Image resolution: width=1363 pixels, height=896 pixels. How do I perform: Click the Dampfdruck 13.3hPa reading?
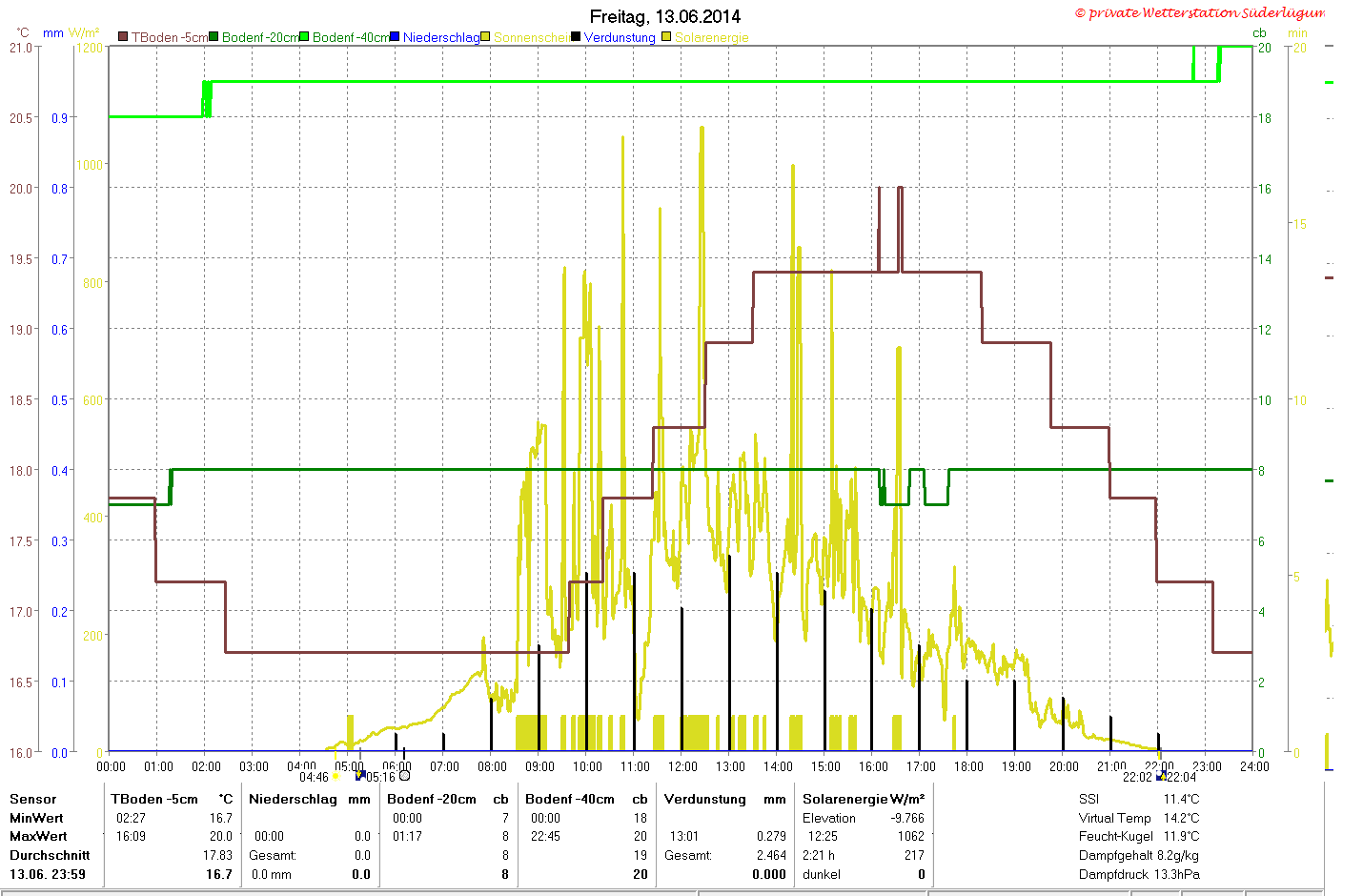[1139, 874]
